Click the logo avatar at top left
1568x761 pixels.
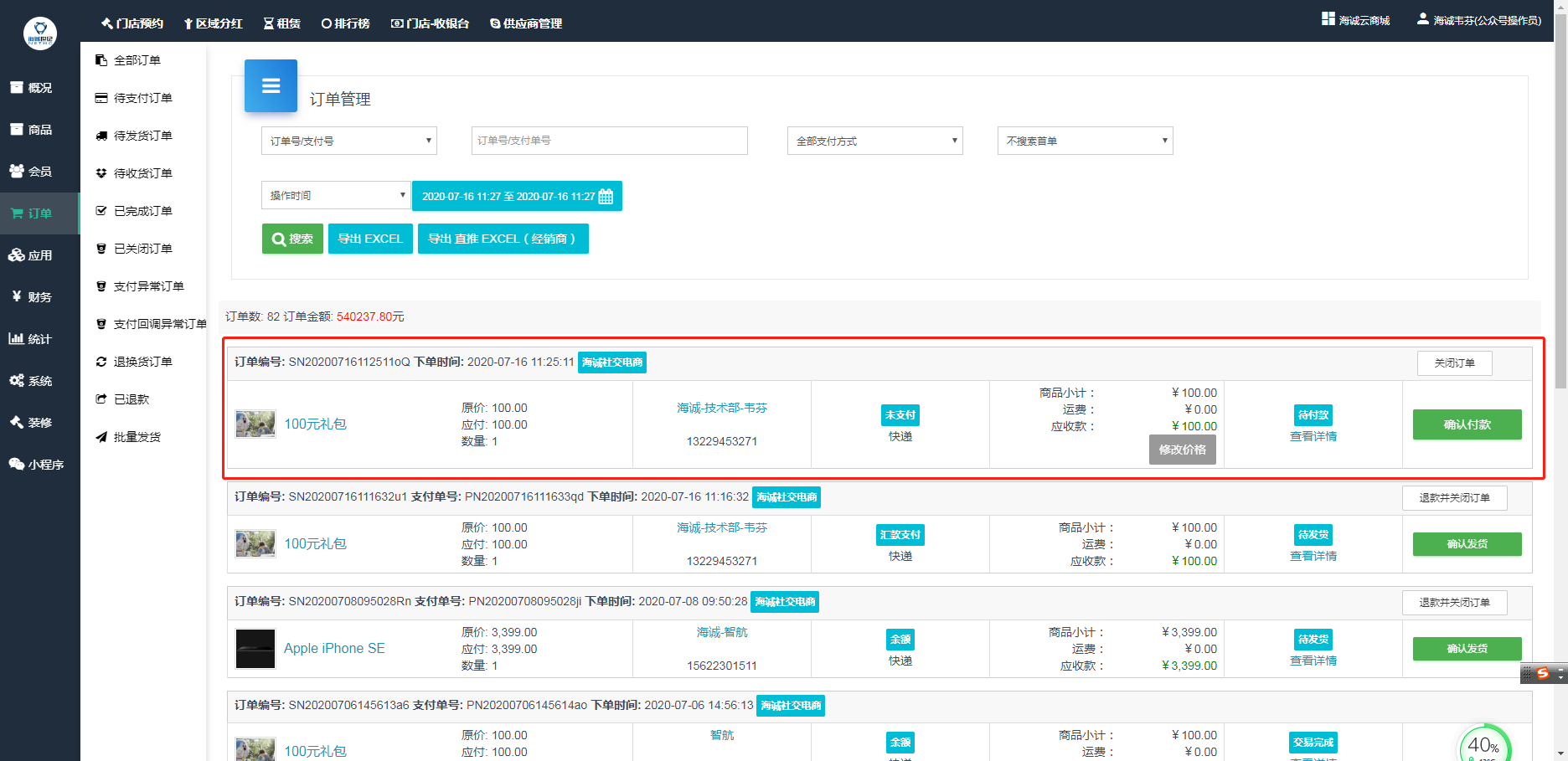click(x=39, y=33)
